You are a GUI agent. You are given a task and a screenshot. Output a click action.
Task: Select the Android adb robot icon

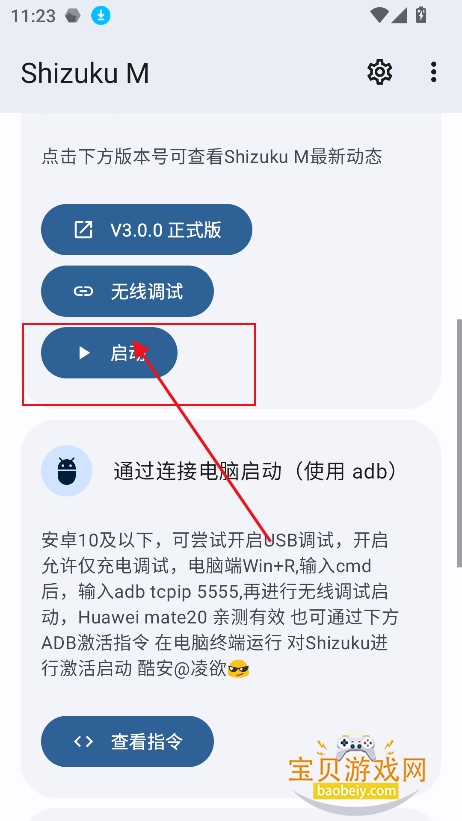coord(67,471)
